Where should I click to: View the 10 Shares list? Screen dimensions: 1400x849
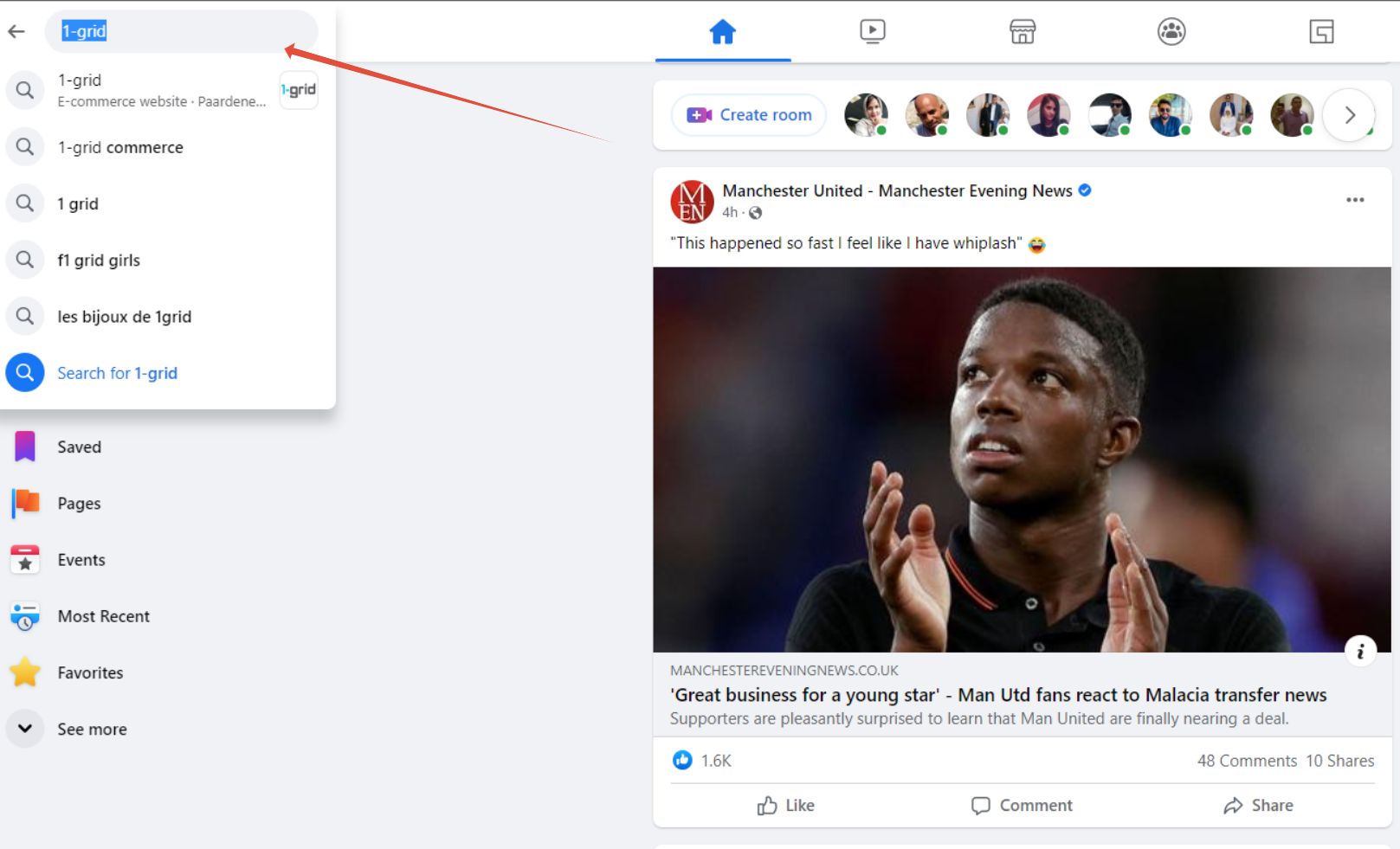[x=1340, y=761]
